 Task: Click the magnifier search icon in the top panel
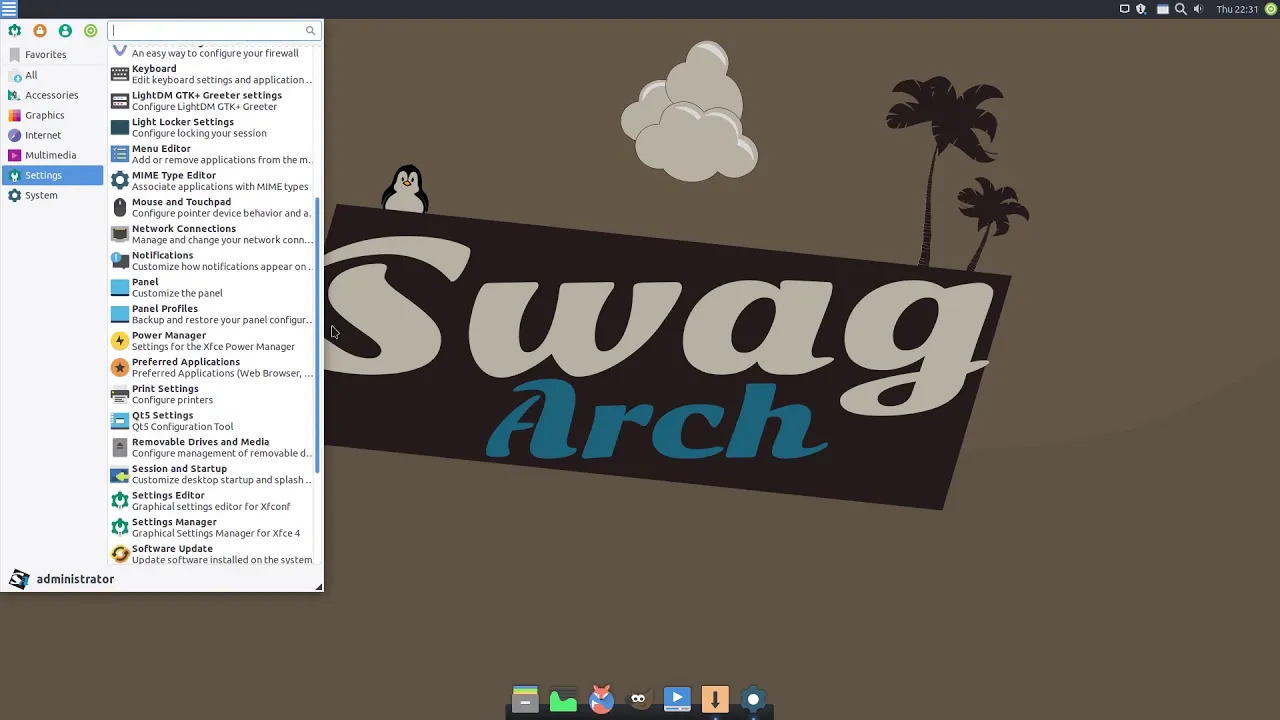1180,9
